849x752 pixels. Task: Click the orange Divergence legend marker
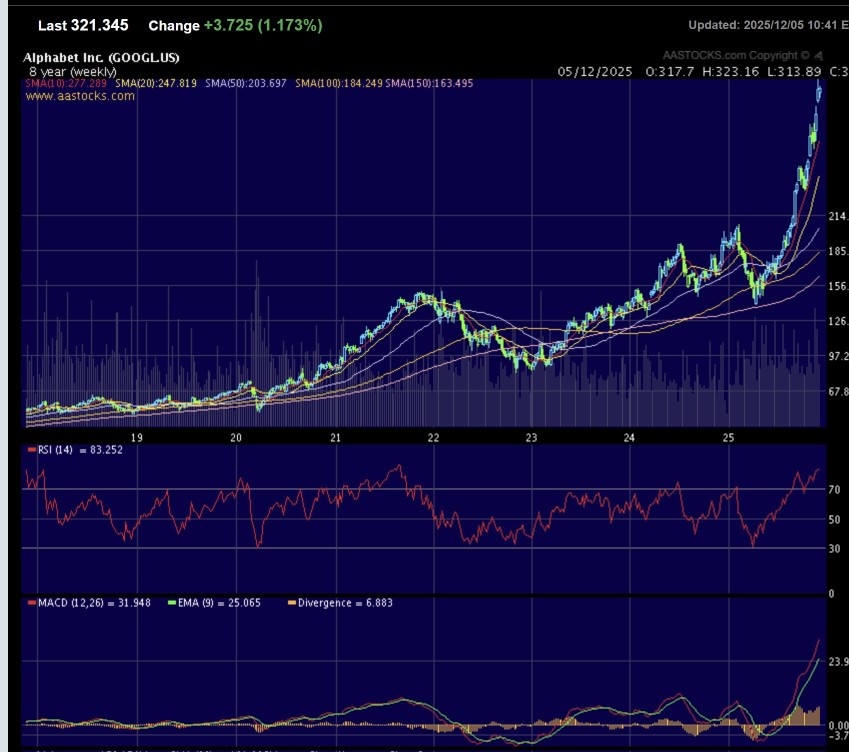click(292, 603)
